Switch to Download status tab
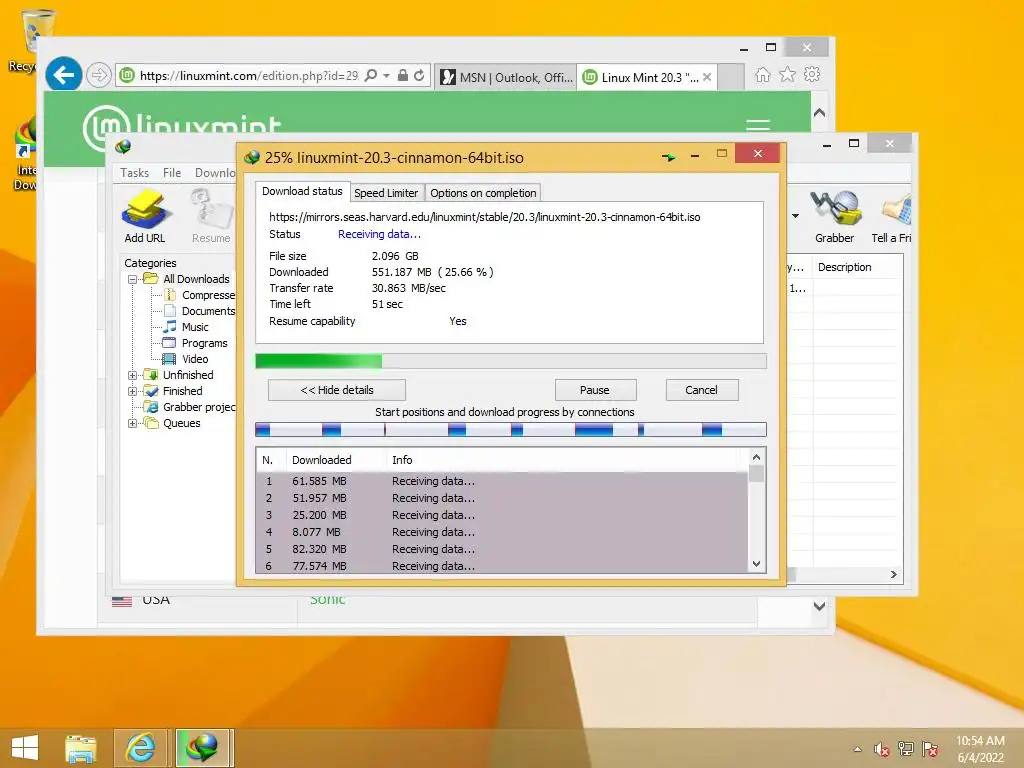 [x=302, y=191]
